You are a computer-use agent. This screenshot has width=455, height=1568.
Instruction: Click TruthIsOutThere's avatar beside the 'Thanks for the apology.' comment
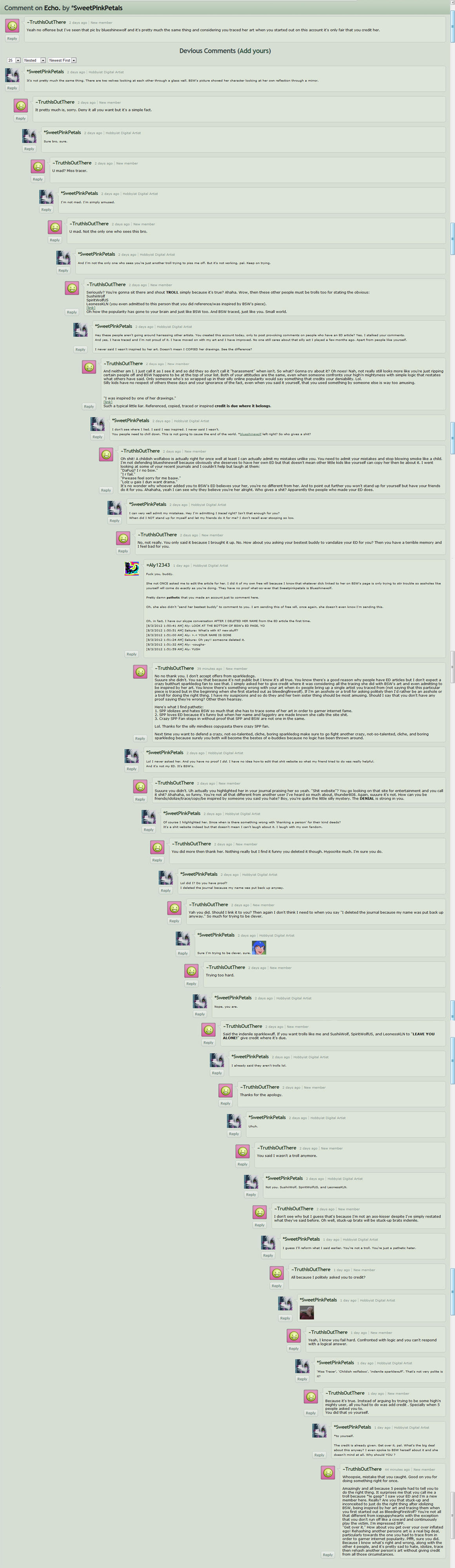[x=226, y=1091]
